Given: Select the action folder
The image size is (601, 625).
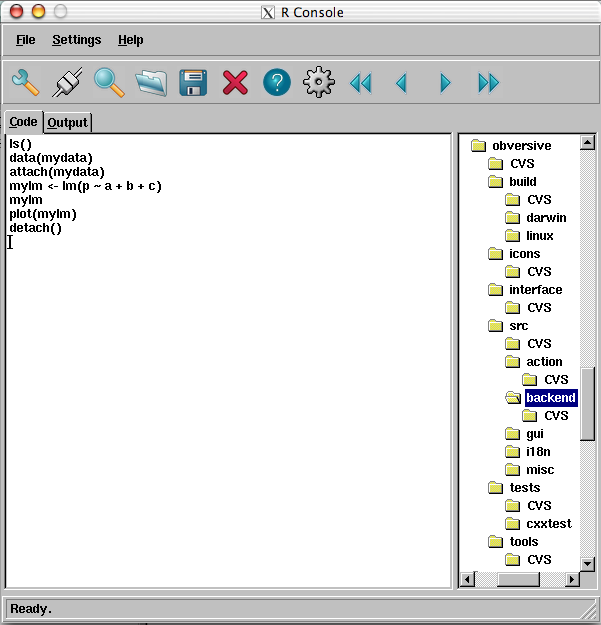Looking at the screenshot, I should point(544,362).
